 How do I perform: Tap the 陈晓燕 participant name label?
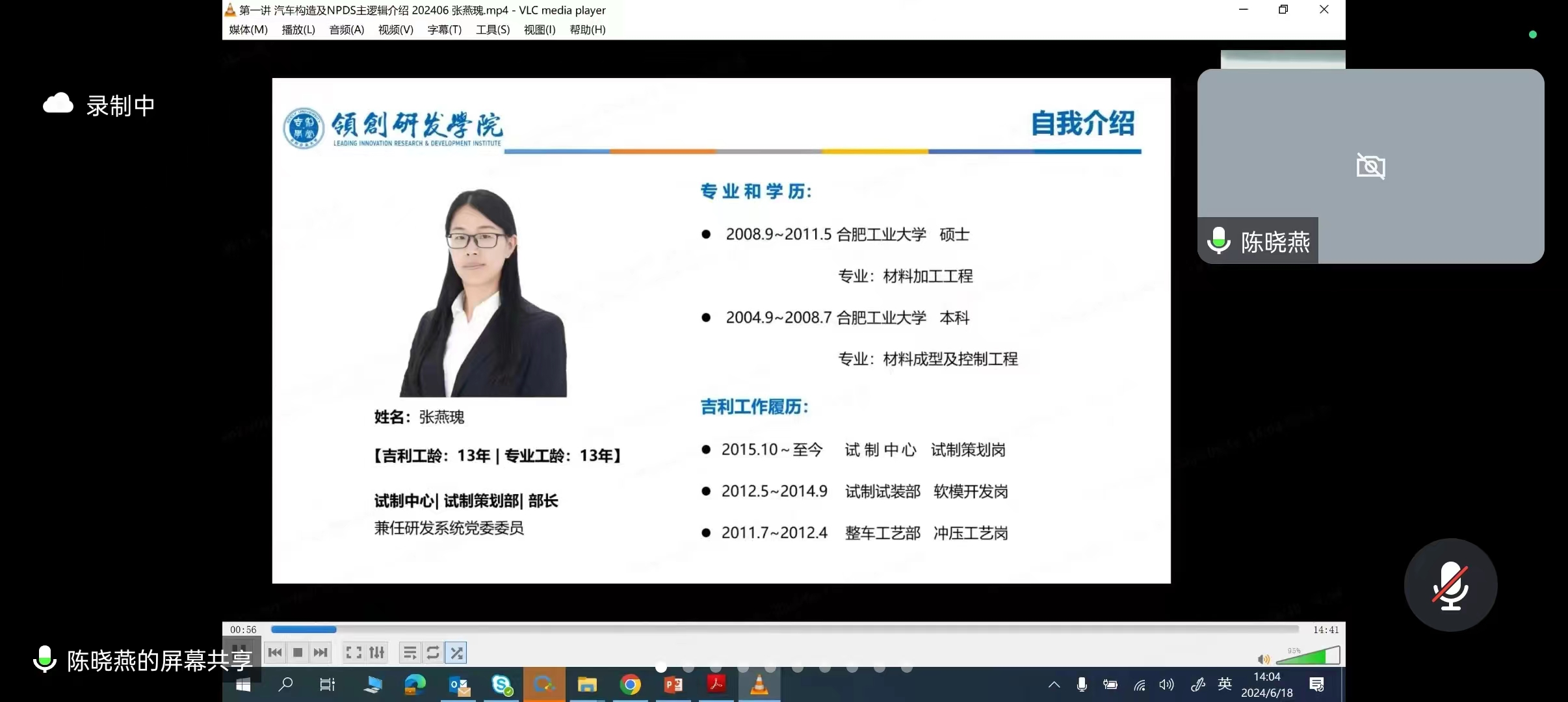1275,242
